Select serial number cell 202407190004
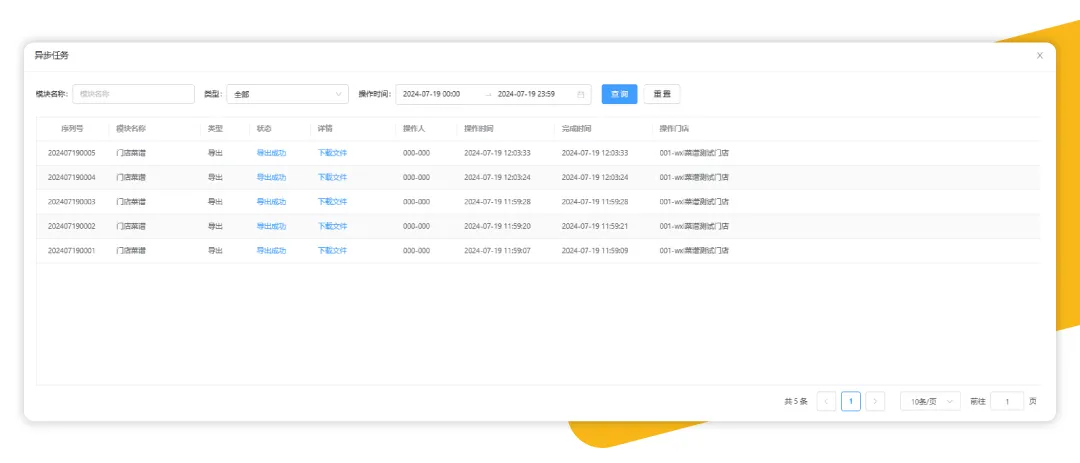The width and height of the screenshot is (1080, 463). click(x=72, y=177)
